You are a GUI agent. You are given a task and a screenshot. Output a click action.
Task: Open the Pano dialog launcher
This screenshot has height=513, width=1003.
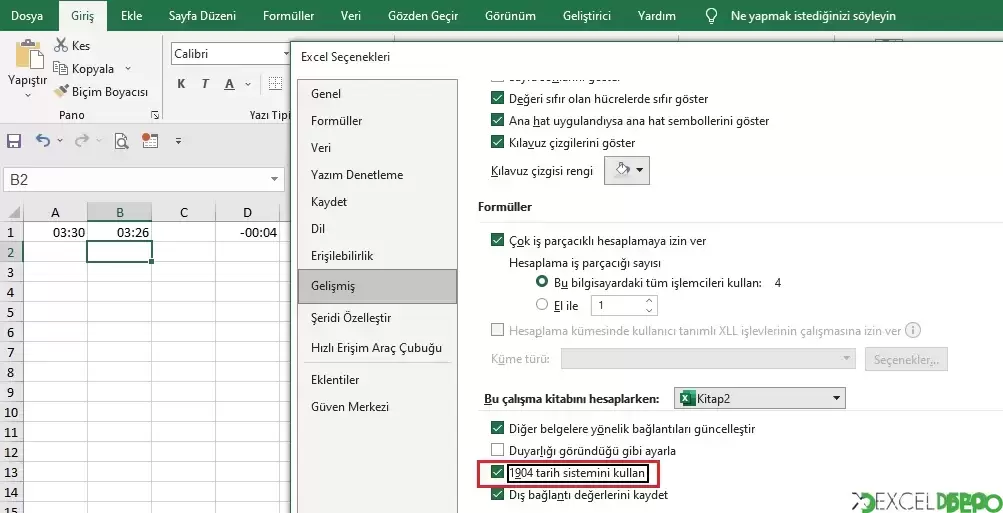[x=155, y=115]
